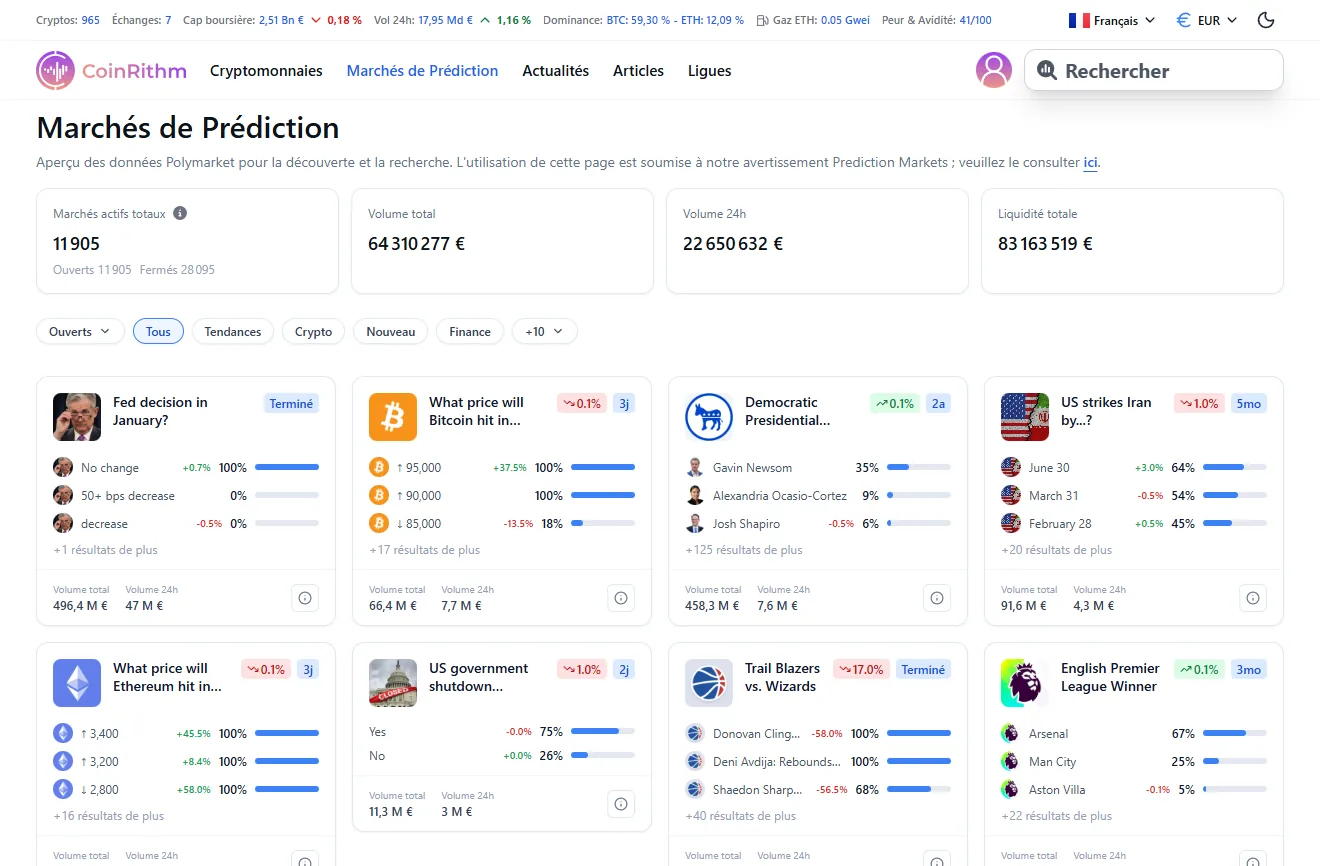Open the profile avatar icon
1320x866 pixels.
click(993, 70)
